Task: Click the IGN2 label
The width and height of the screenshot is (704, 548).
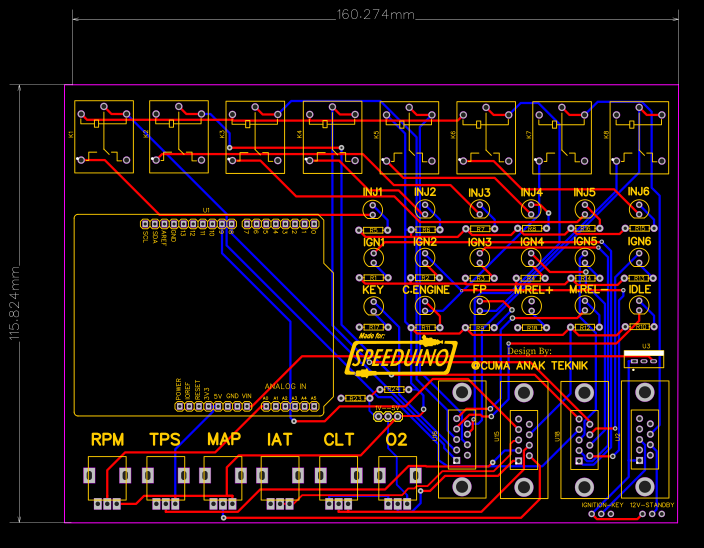Action: [x=425, y=242]
